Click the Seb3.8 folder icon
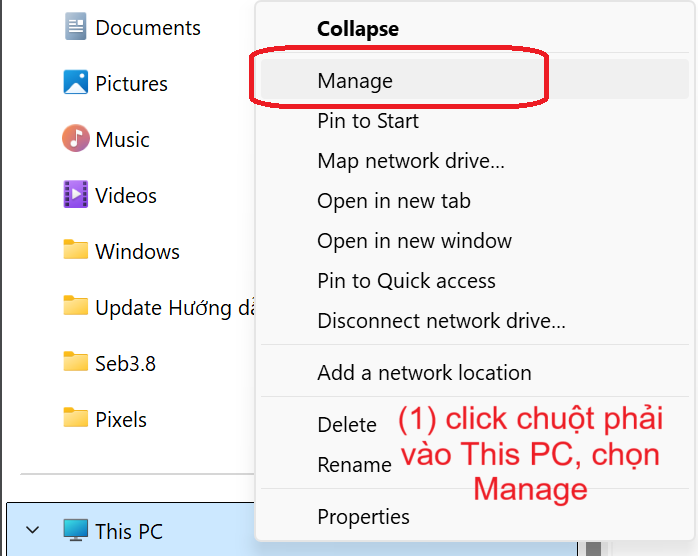 pyautogui.click(x=76, y=363)
